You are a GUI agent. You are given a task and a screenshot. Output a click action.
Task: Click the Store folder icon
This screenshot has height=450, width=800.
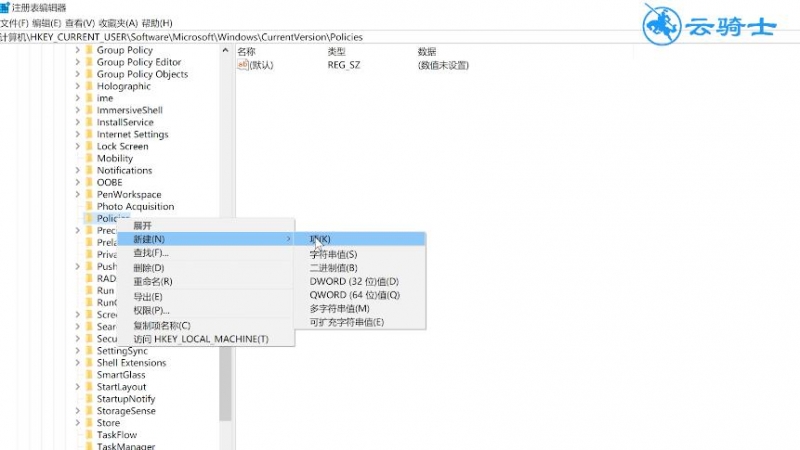(89, 423)
